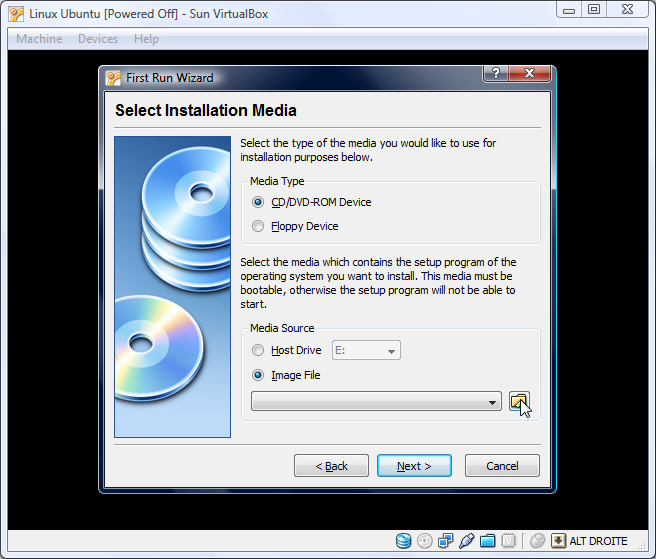Click the CD/DVD status bar icon
The height and width of the screenshot is (559, 656).
coord(425,541)
